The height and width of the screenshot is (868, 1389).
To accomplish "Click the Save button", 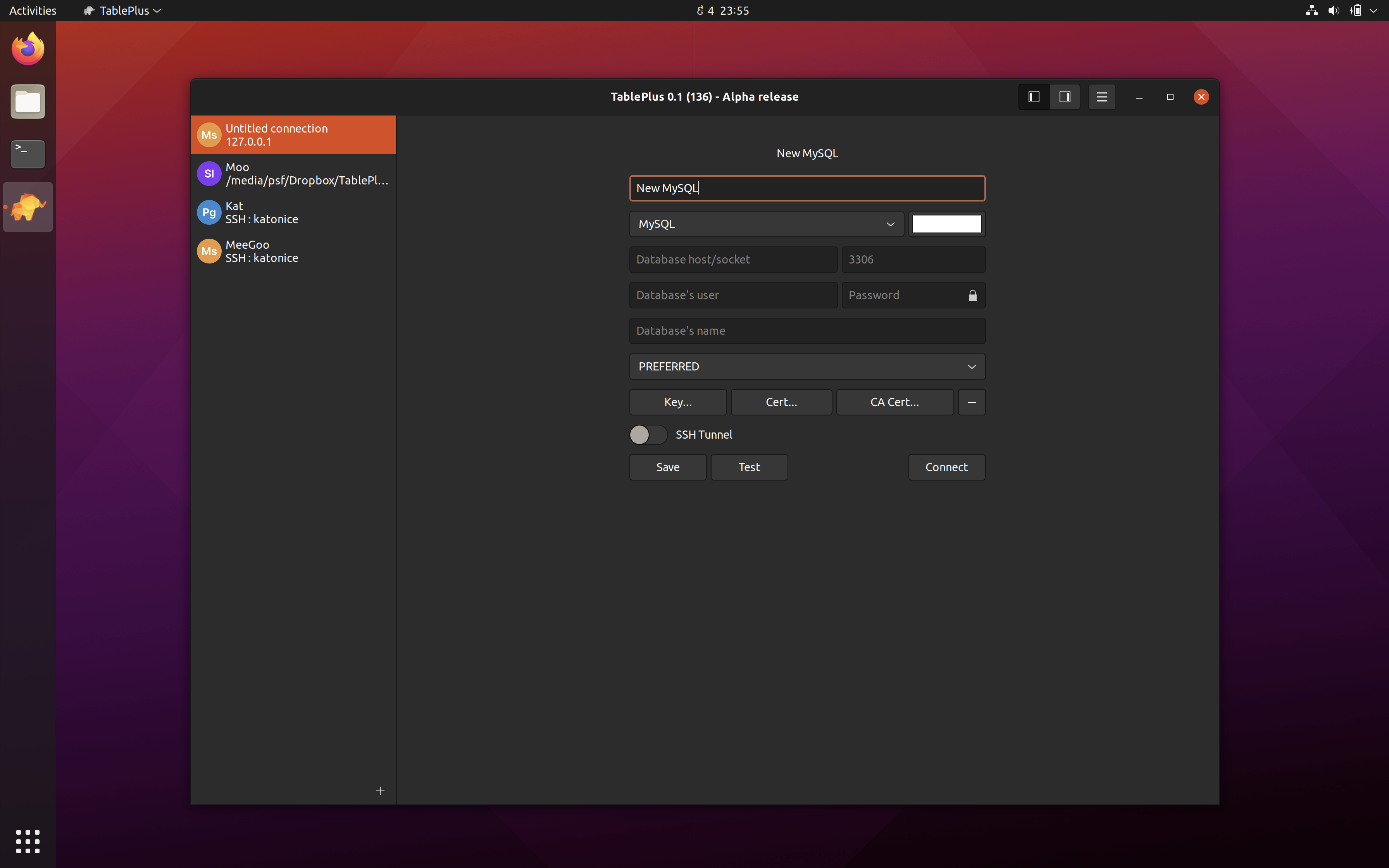I will pos(667,467).
